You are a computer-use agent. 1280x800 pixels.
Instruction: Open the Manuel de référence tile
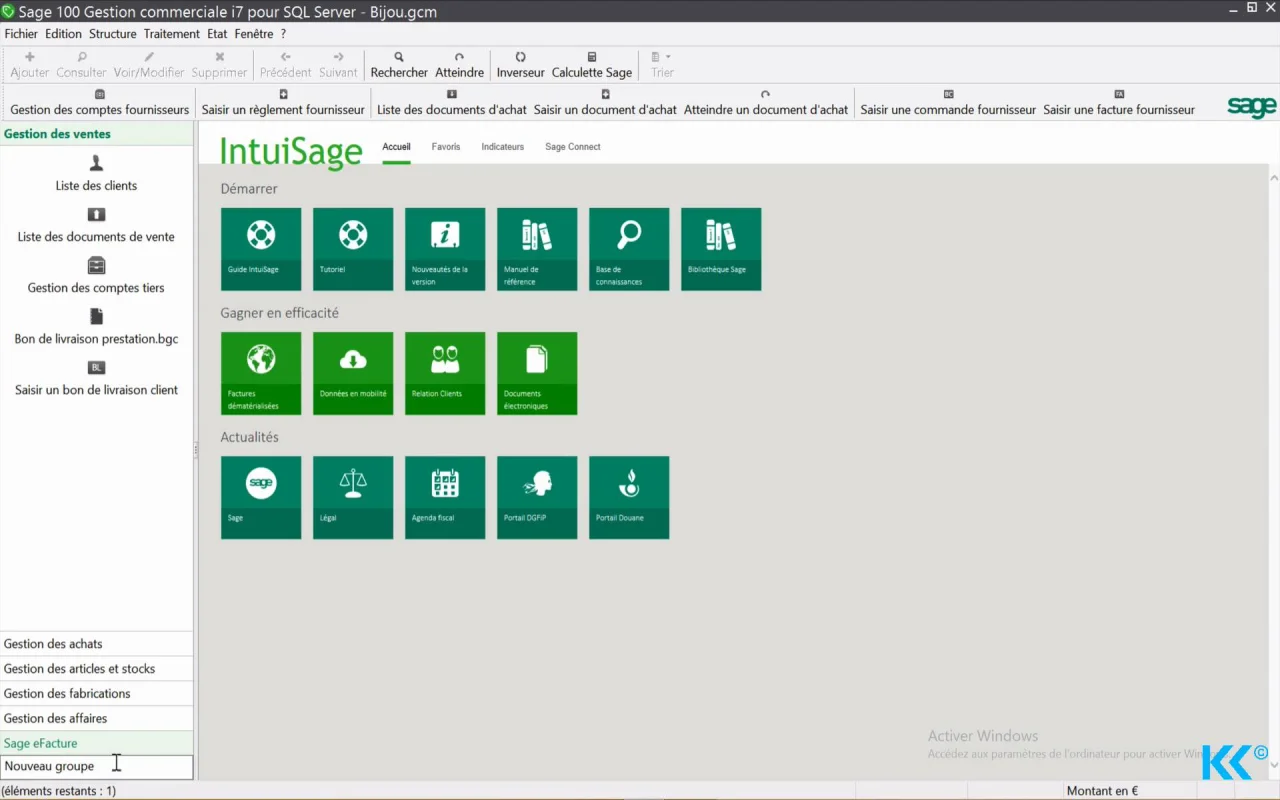pos(537,249)
